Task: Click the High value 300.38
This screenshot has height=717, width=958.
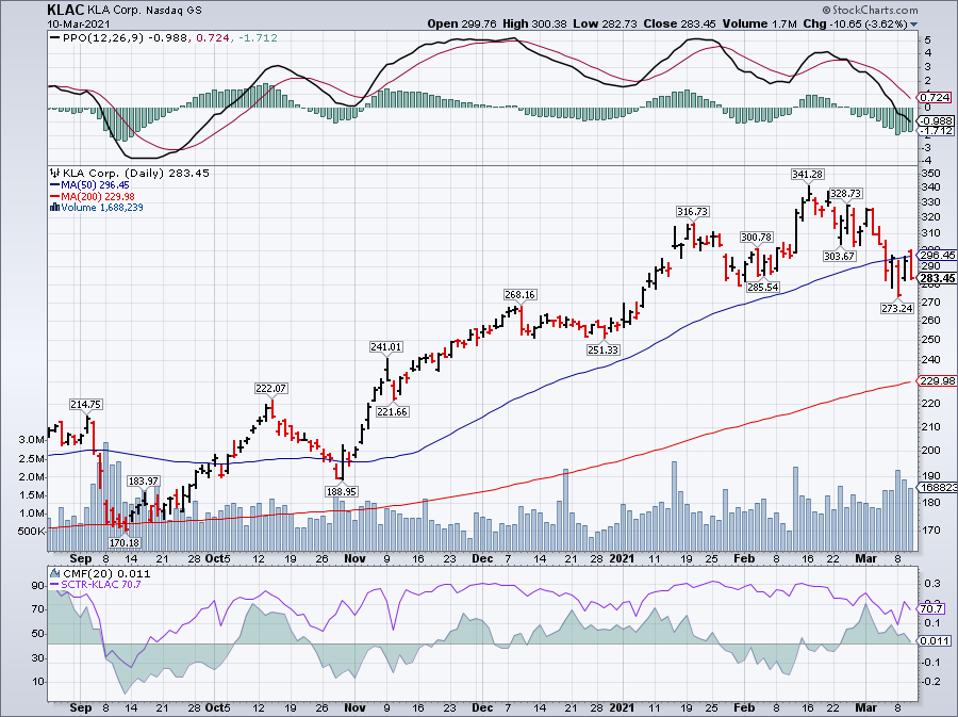Action: pyautogui.click(x=550, y=24)
